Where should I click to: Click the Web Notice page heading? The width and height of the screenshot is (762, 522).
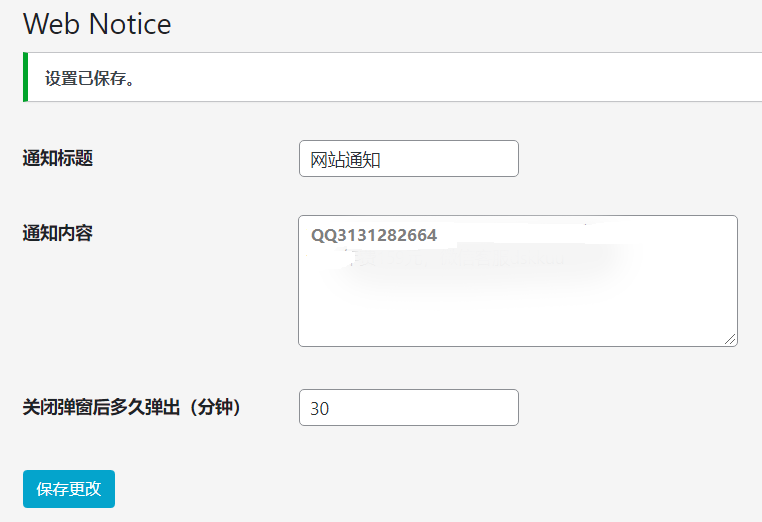tap(97, 24)
